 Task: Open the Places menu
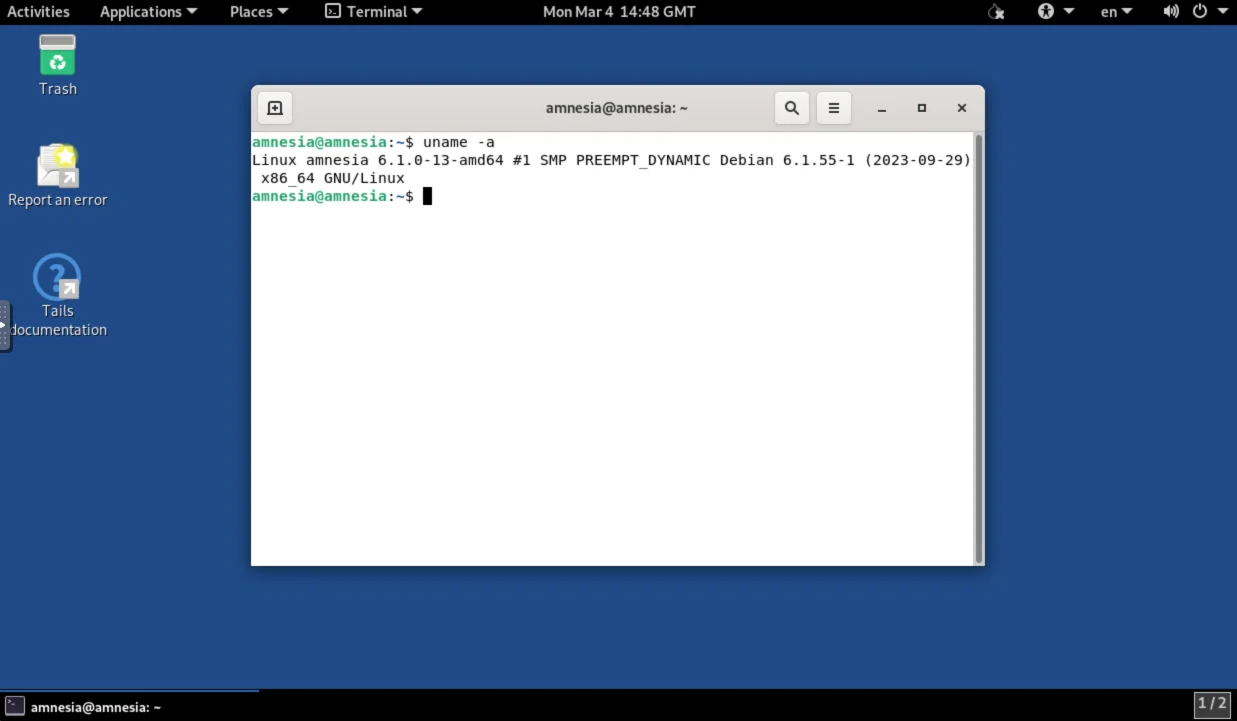click(x=258, y=12)
